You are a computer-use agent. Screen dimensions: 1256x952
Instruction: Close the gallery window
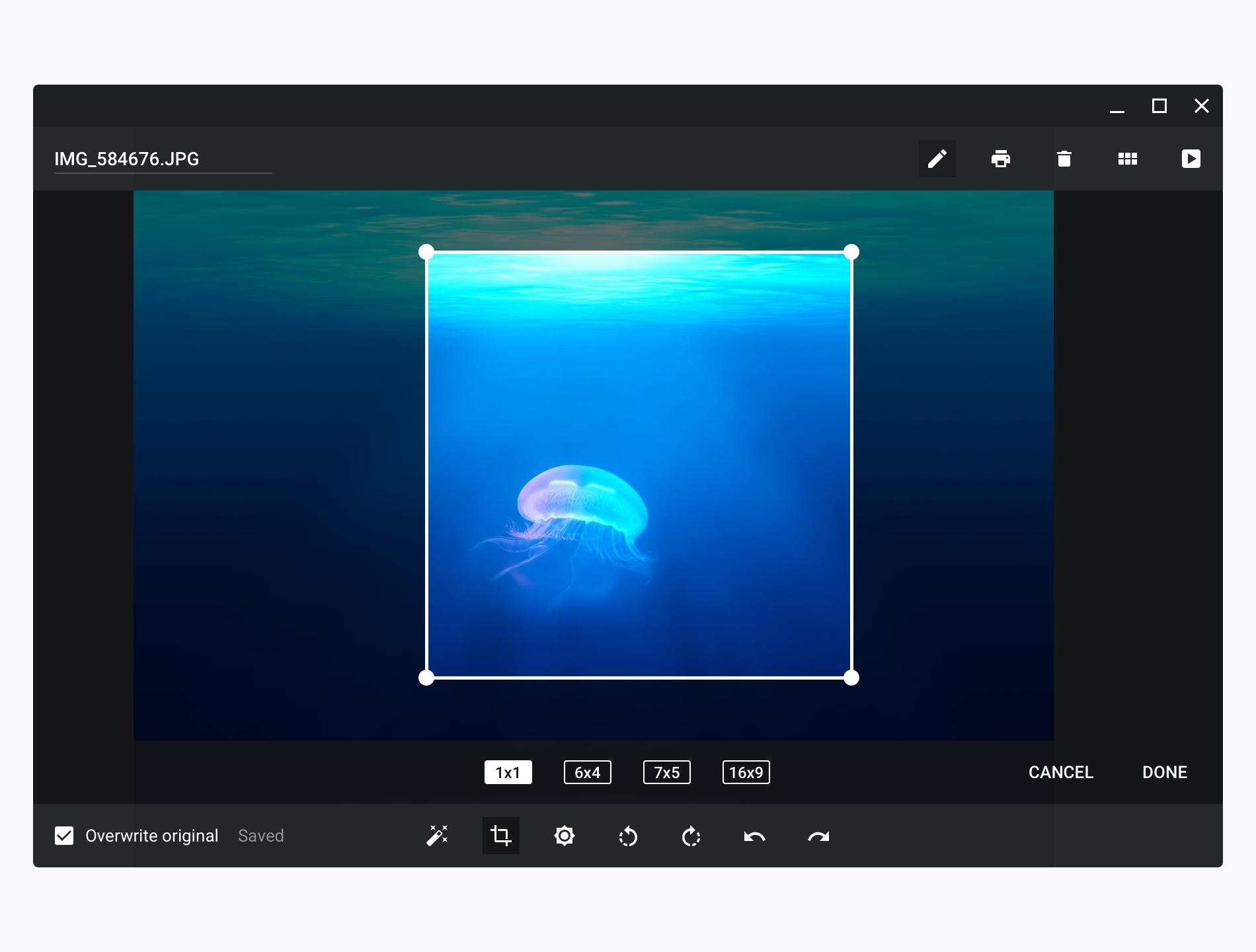coord(1201,106)
